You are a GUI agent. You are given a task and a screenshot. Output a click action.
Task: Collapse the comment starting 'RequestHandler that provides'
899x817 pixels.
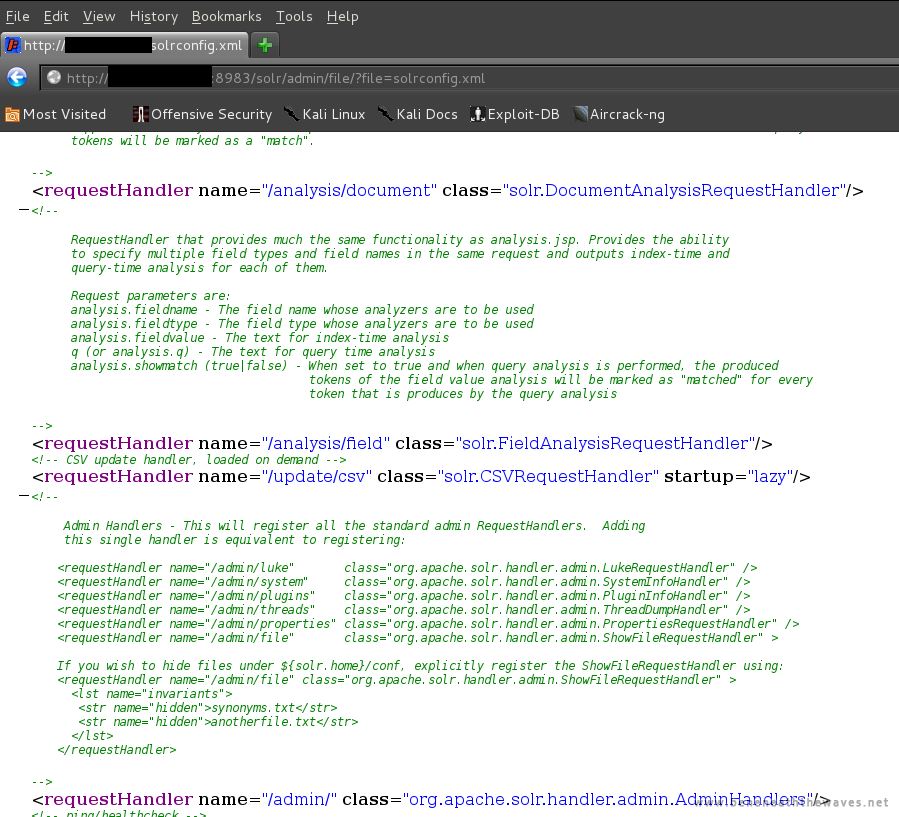(24, 210)
